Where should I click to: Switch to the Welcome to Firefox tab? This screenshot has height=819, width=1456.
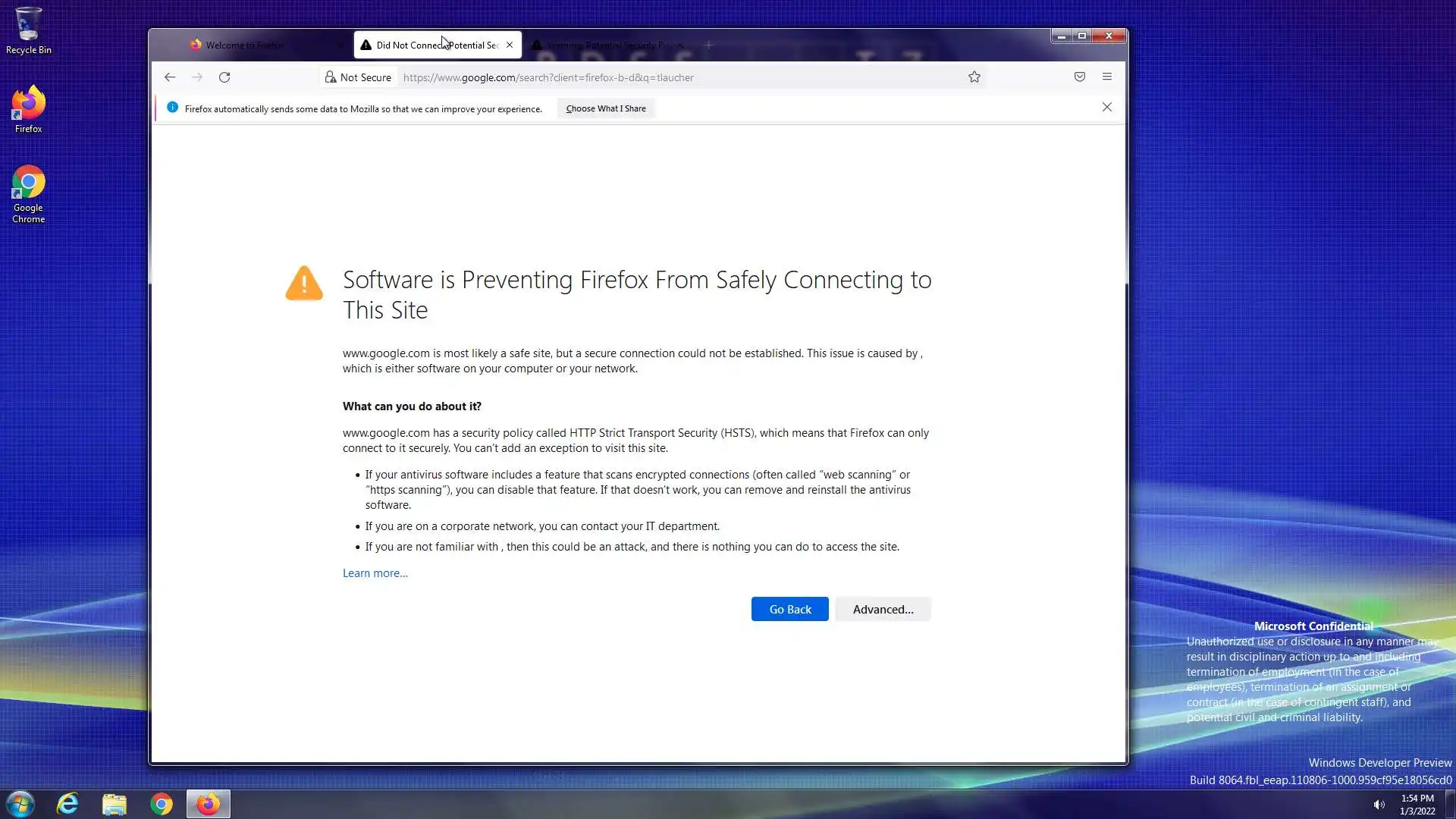[244, 45]
